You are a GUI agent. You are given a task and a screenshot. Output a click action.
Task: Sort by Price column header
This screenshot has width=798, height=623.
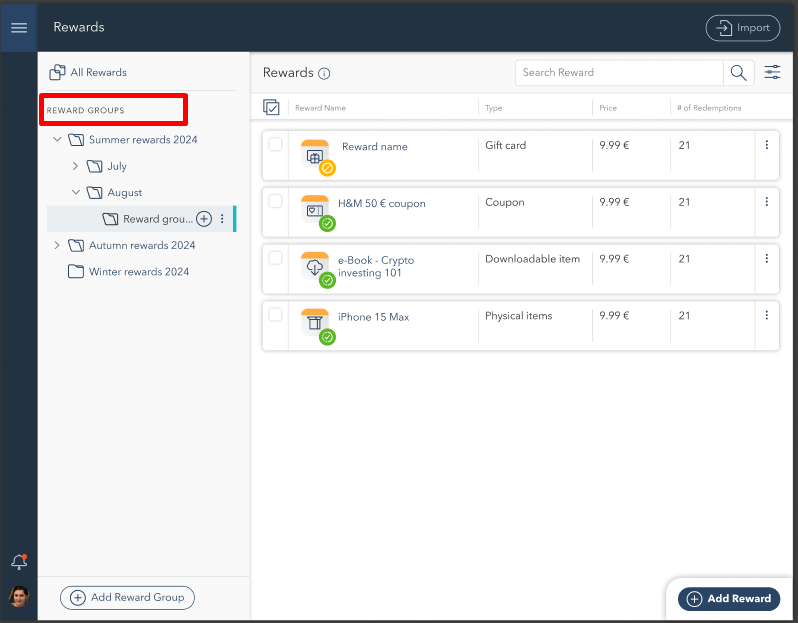pos(608,108)
